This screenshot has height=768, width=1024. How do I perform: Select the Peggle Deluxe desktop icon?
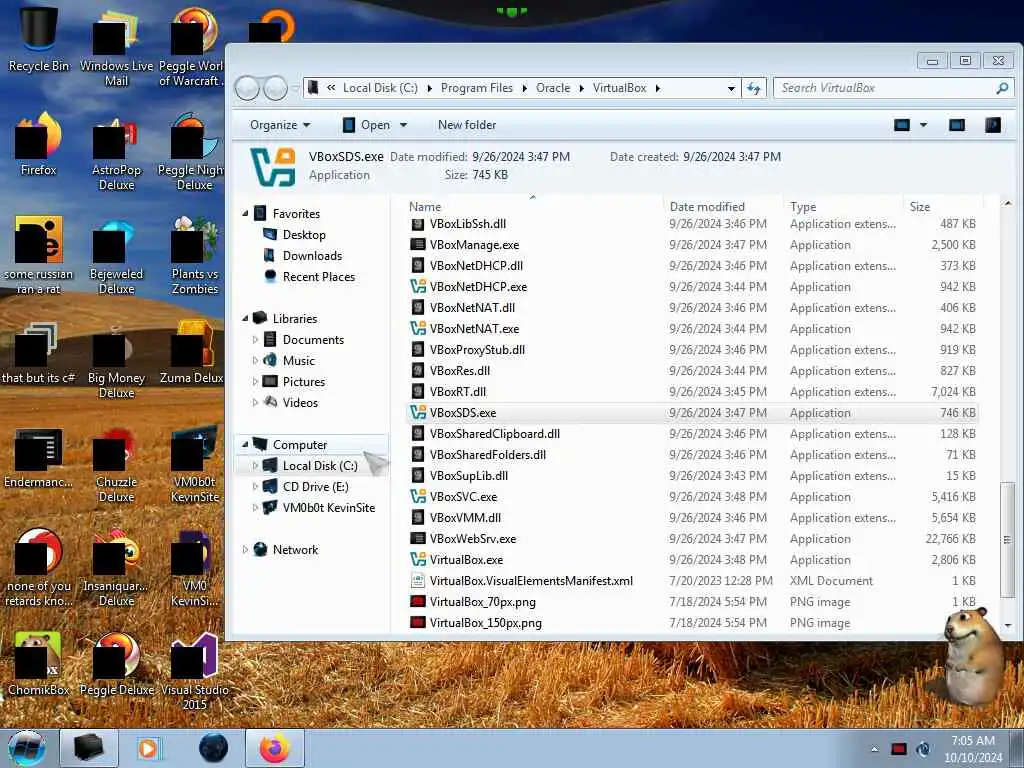pyautogui.click(x=116, y=664)
